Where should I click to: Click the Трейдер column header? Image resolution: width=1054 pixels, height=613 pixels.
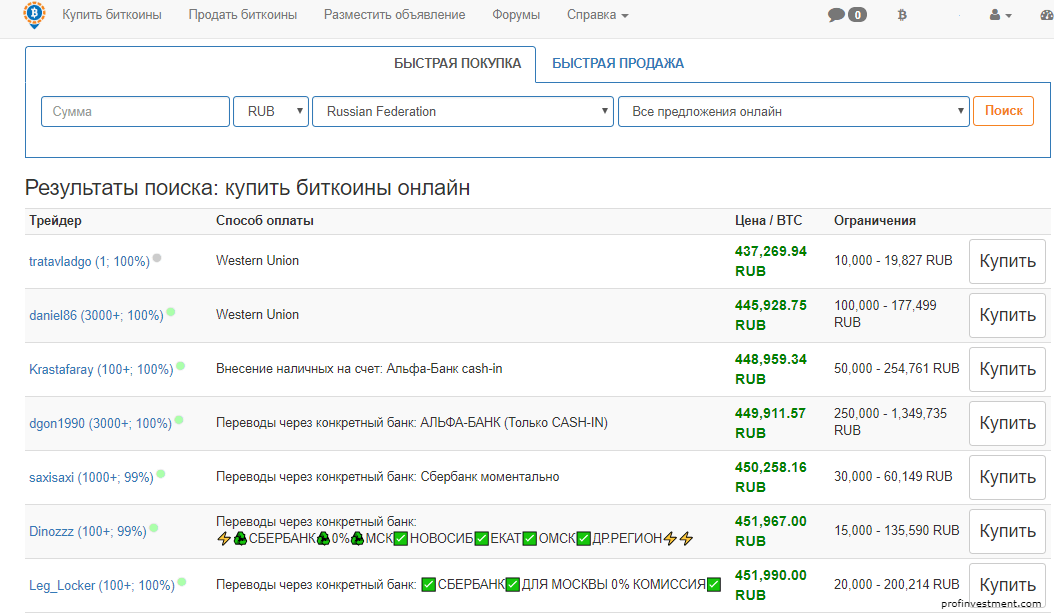(x=55, y=220)
